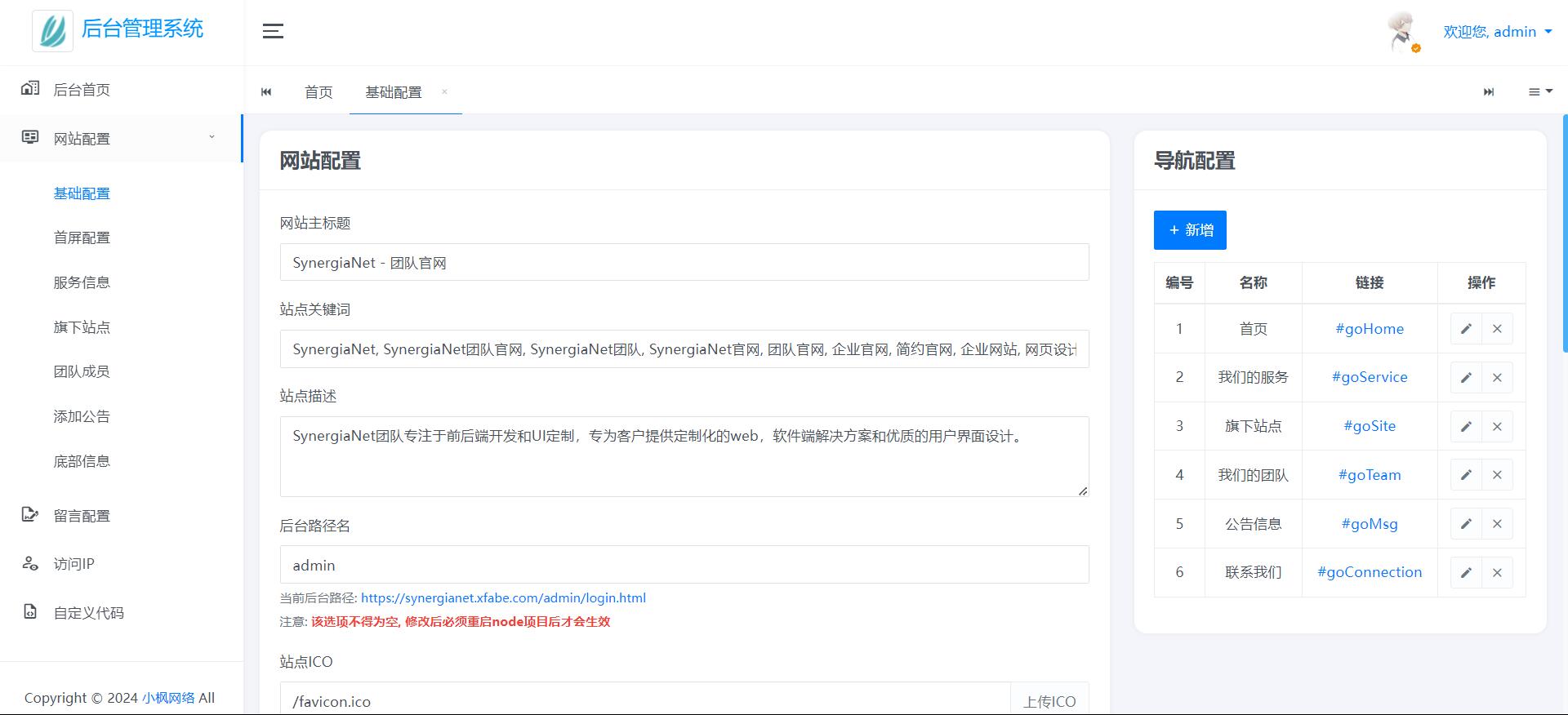Viewport: 1568px width, 715px height.
Task: Open the 欢迎您, admin user dropdown
Action: point(1497,32)
